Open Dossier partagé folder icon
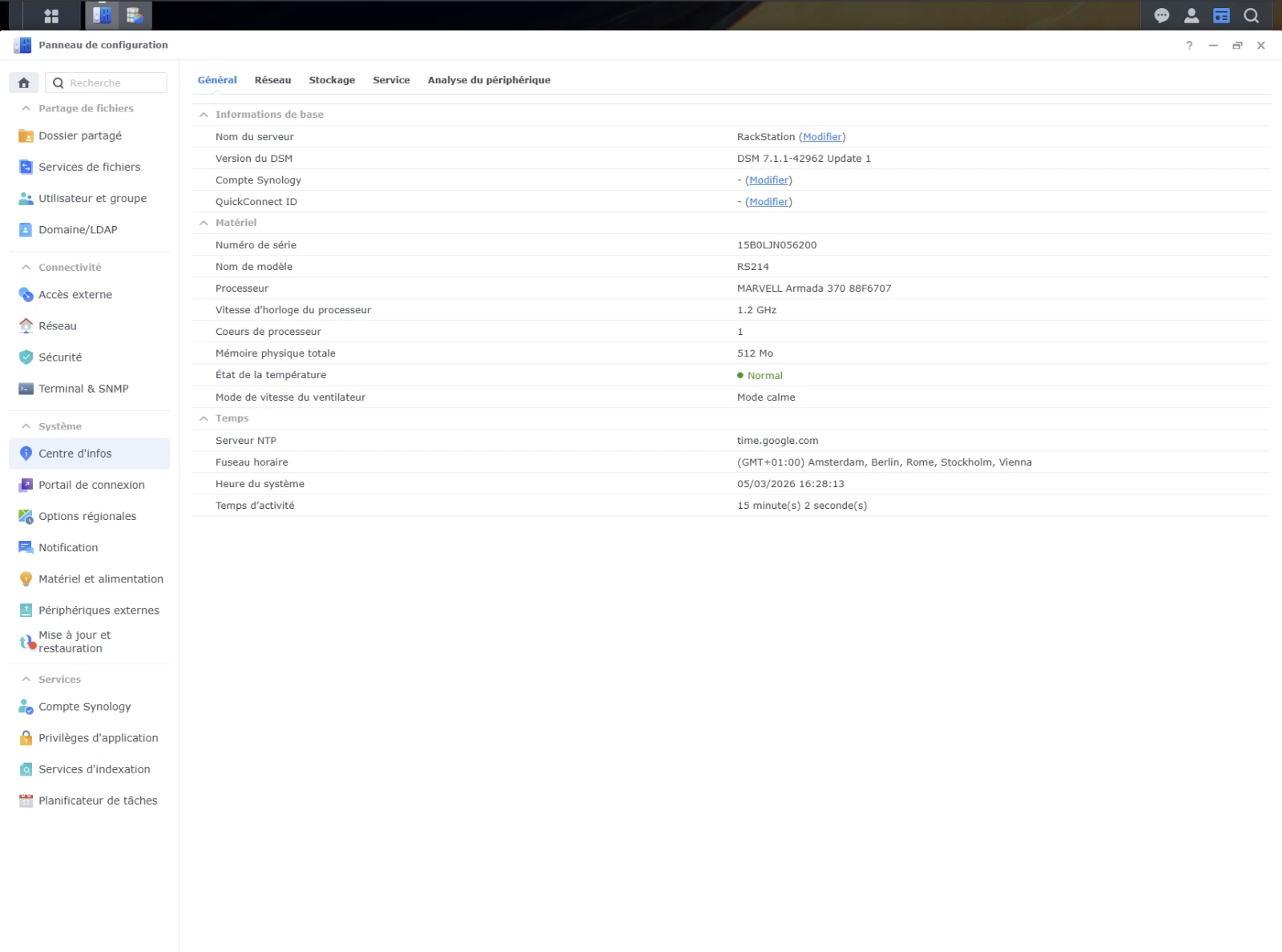This screenshot has width=1282, height=952. pyautogui.click(x=26, y=135)
